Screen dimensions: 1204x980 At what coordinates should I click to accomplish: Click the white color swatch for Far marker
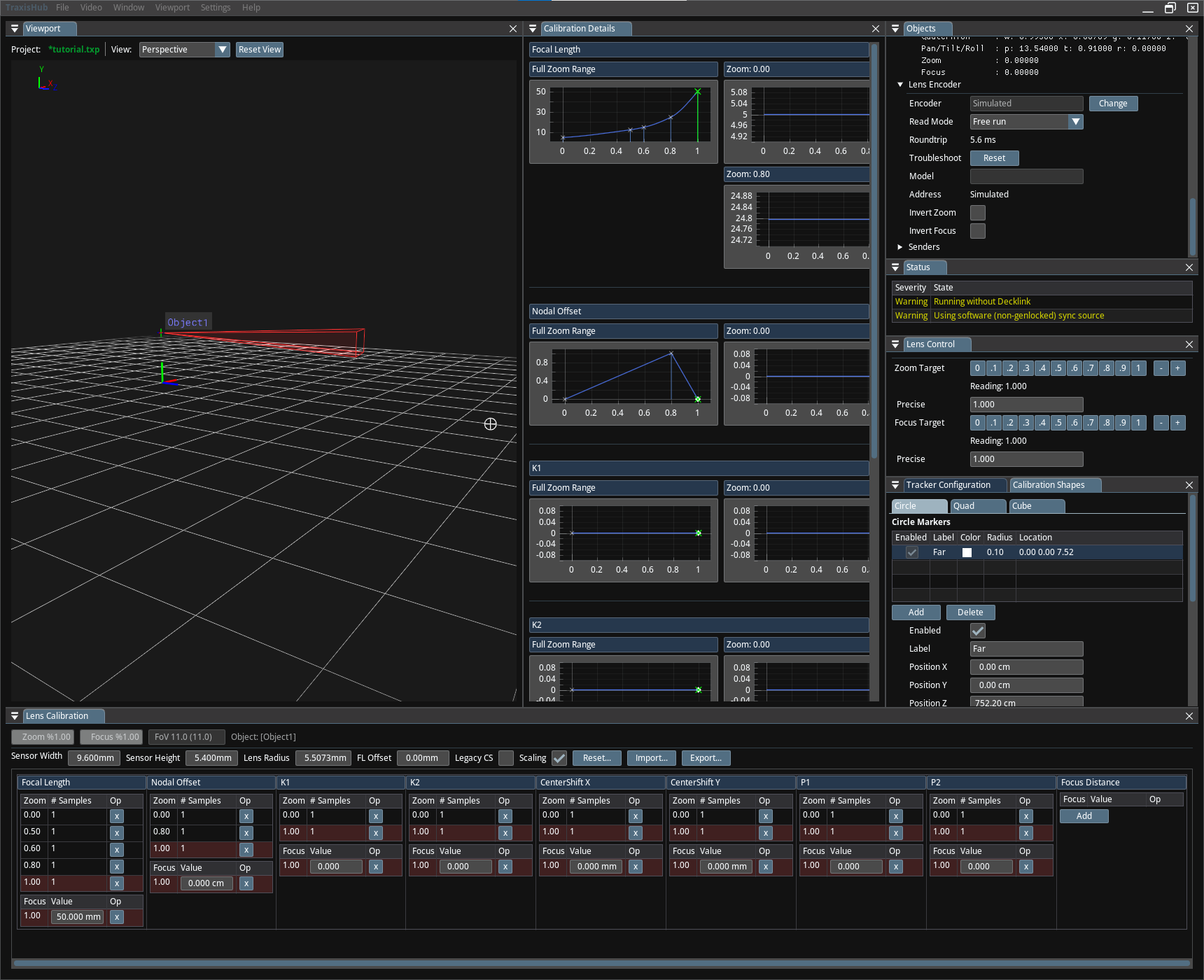[967, 552]
